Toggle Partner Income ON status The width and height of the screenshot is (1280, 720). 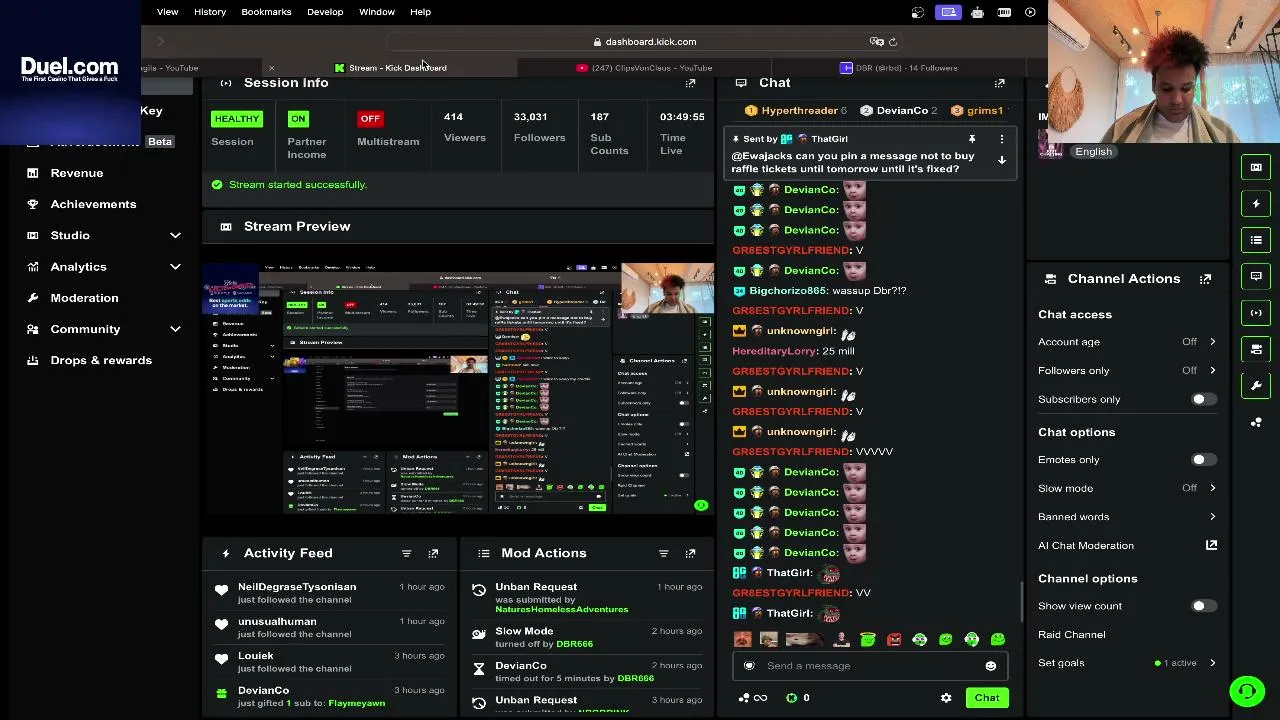pos(298,119)
